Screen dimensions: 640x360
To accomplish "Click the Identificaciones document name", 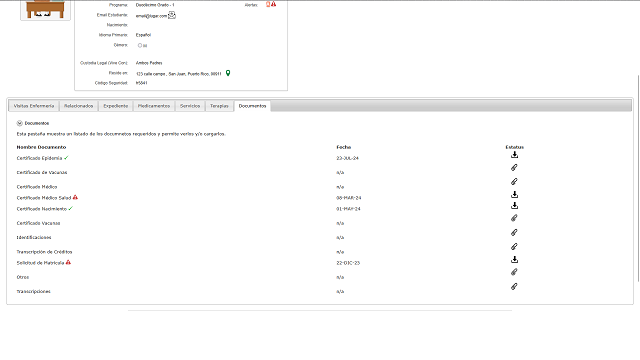I will click(34, 237).
